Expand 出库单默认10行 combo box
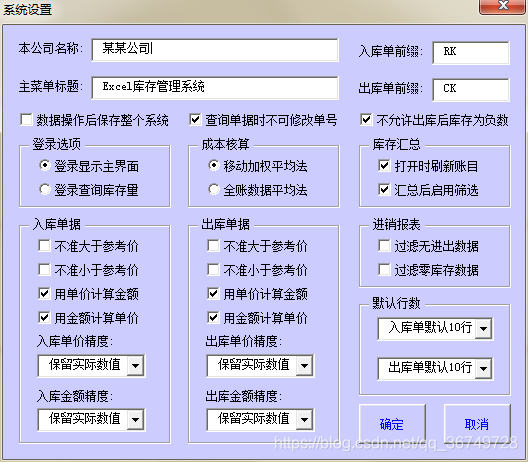This screenshot has height=462, width=528. click(484, 368)
